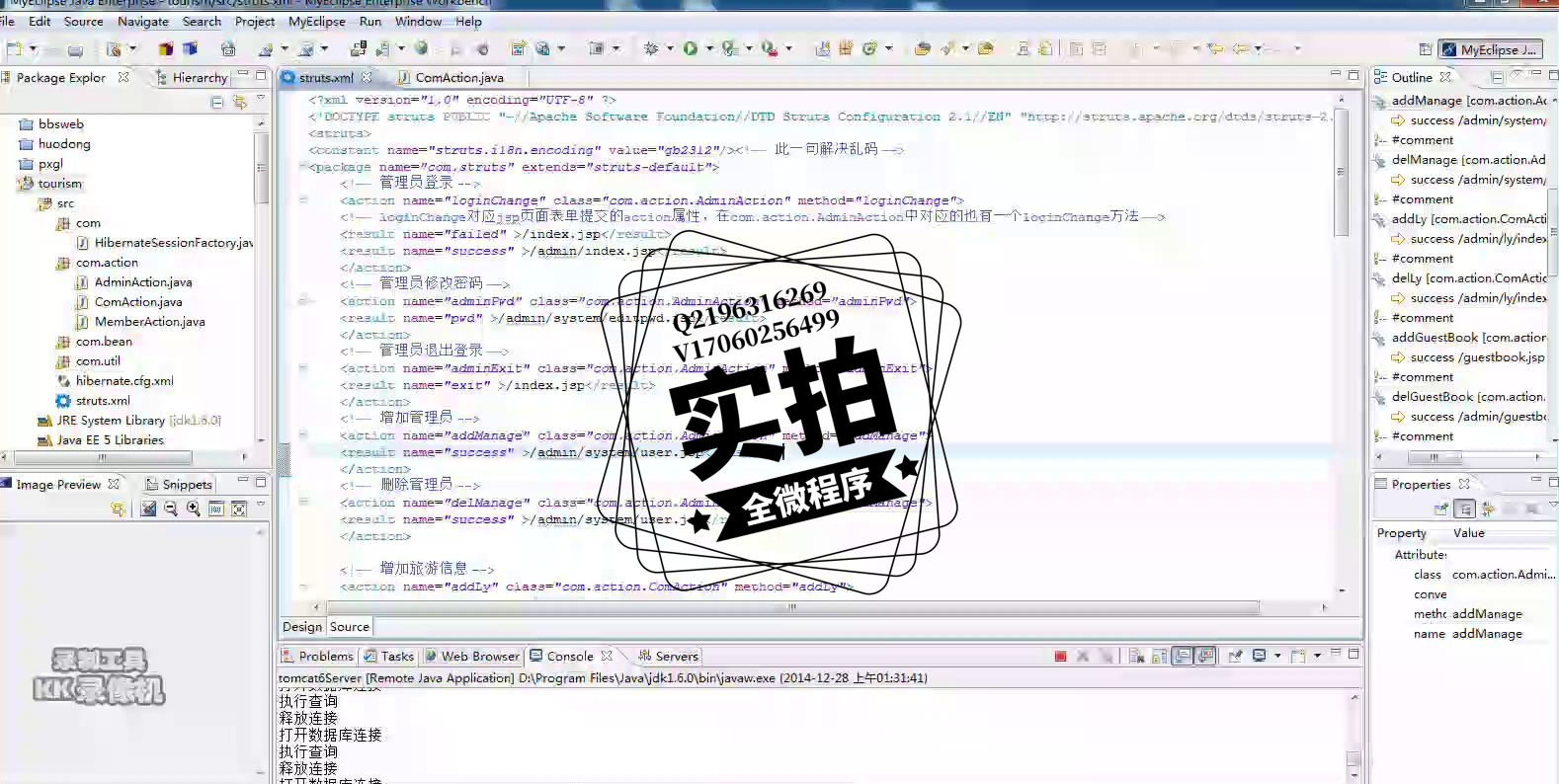Open the Window menu
This screenshot has height=784, width=1559.
[x=419, y=22]
